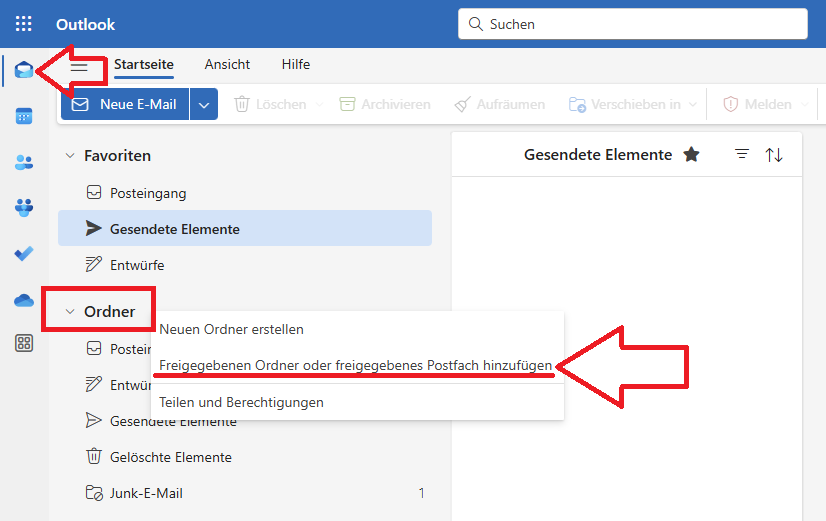This screenshot has width=826, height=521.
Task: Choose Neuen Ordner erstellen menu entry
Action: [357, 329]
